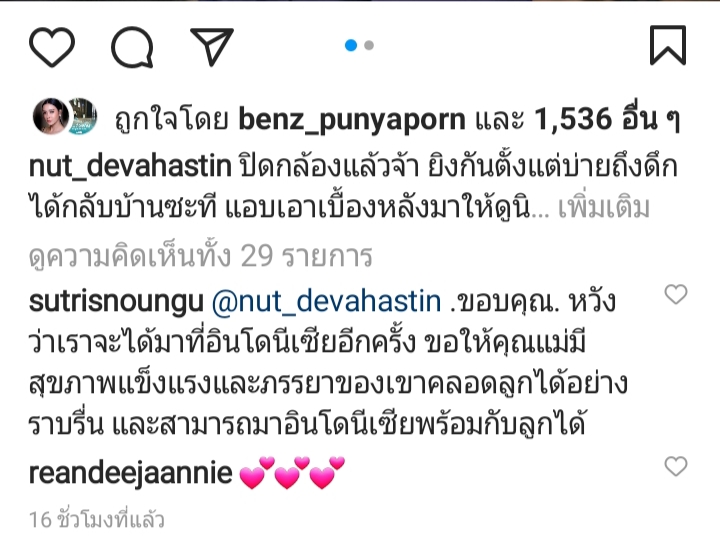Like the post with the heart icon
This screenshot has width=720, height=540.
pos(51,46)
